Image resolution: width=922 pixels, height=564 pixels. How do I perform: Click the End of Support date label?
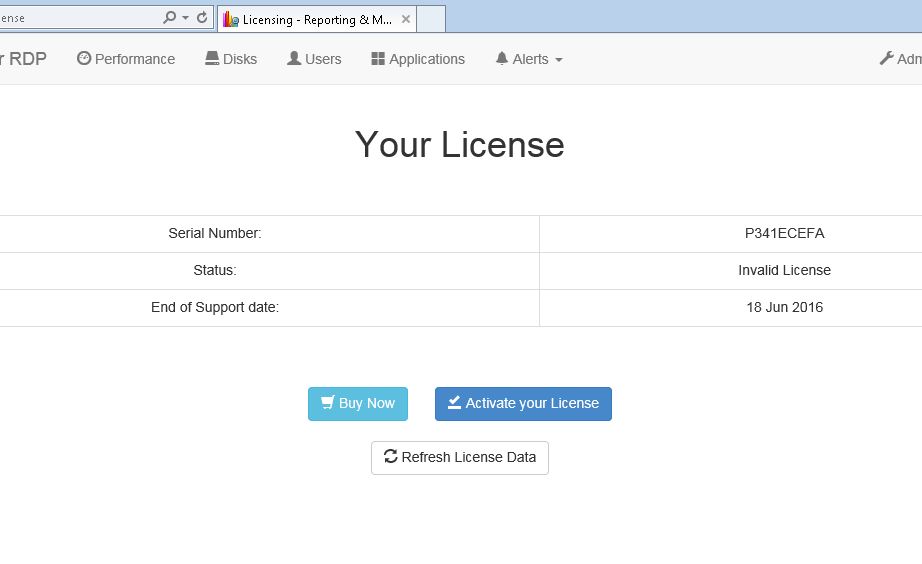pos(215,308)
